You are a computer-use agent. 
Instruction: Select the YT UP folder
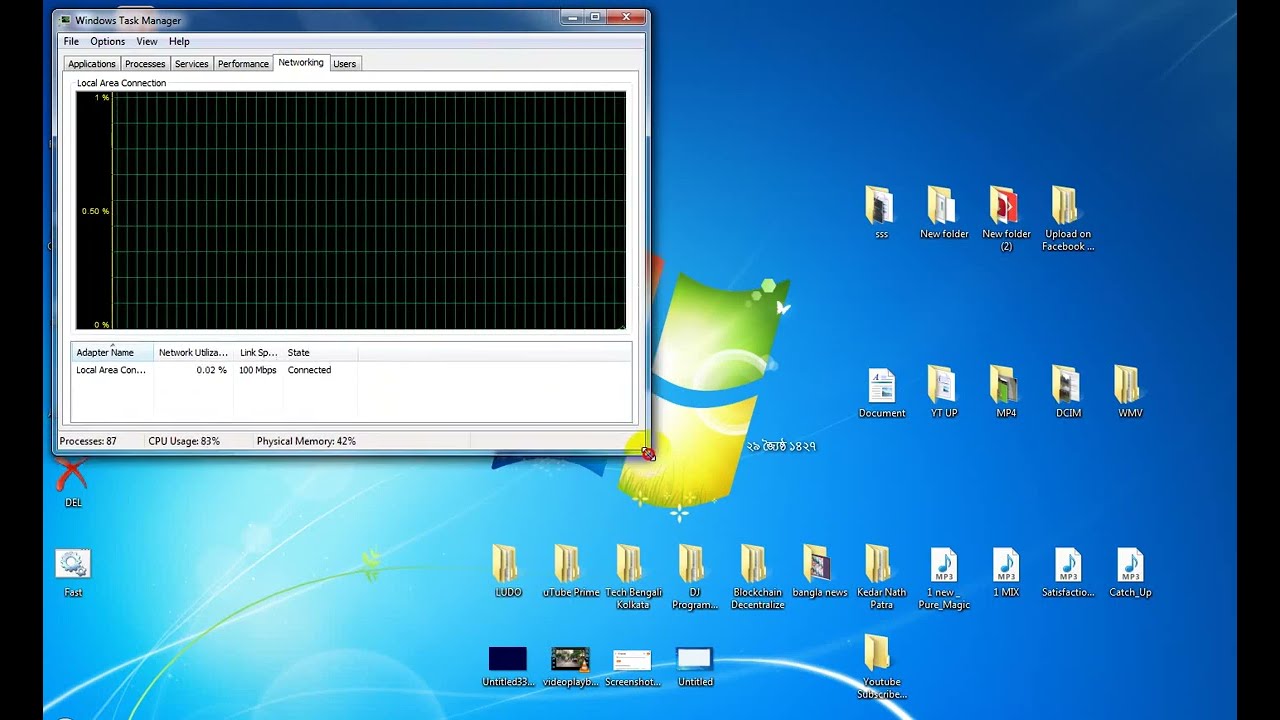tap(944, 391)
